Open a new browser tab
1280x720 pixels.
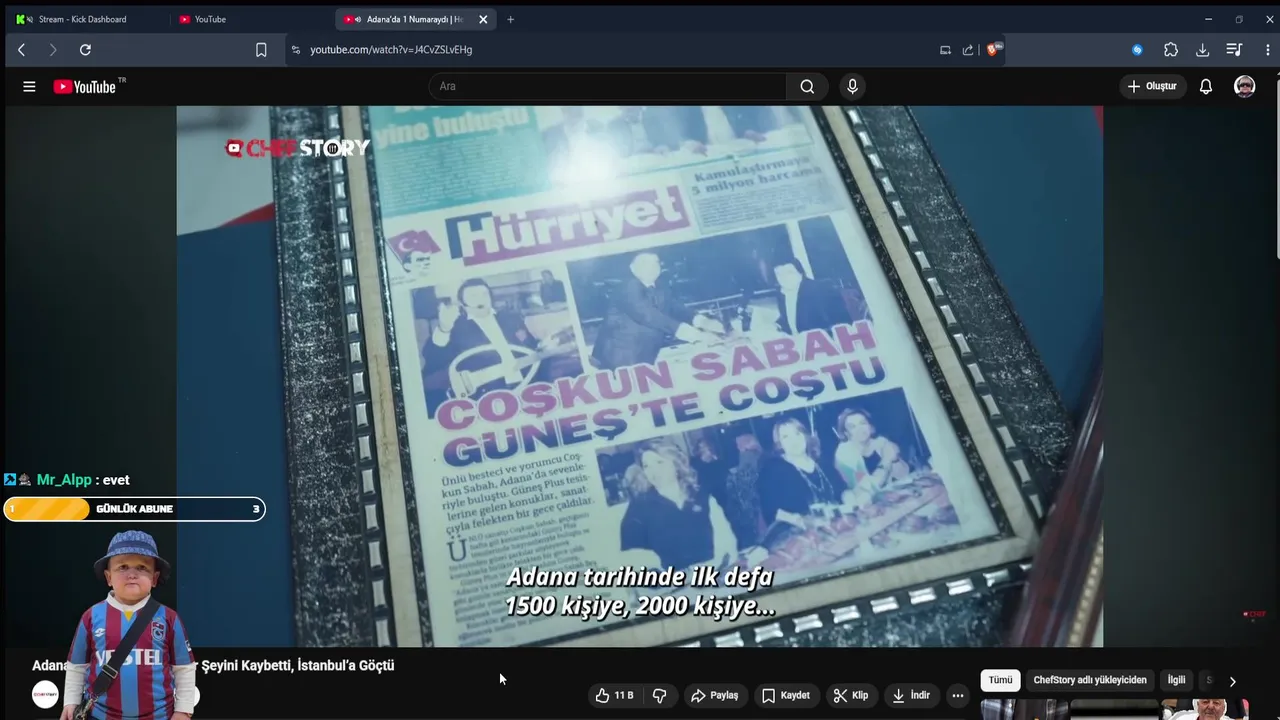click(510, 19)
